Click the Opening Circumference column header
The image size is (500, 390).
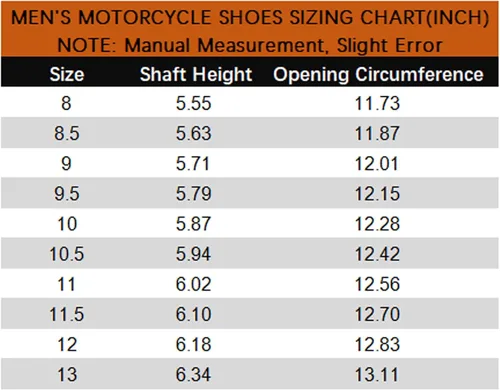pos(378,74)
